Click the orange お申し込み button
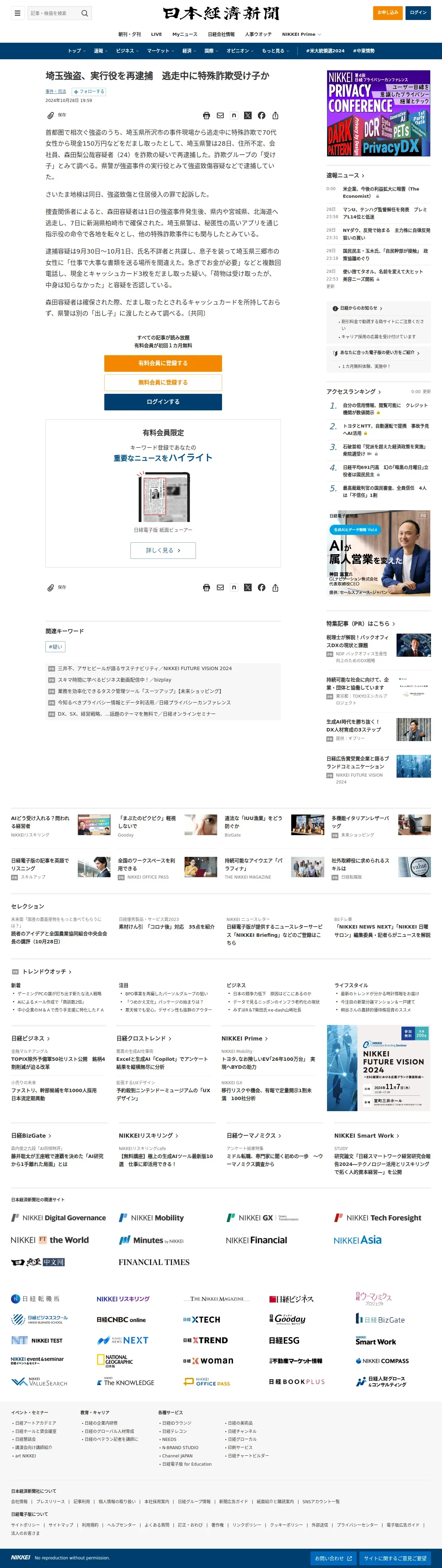 [x=387, y=12]
